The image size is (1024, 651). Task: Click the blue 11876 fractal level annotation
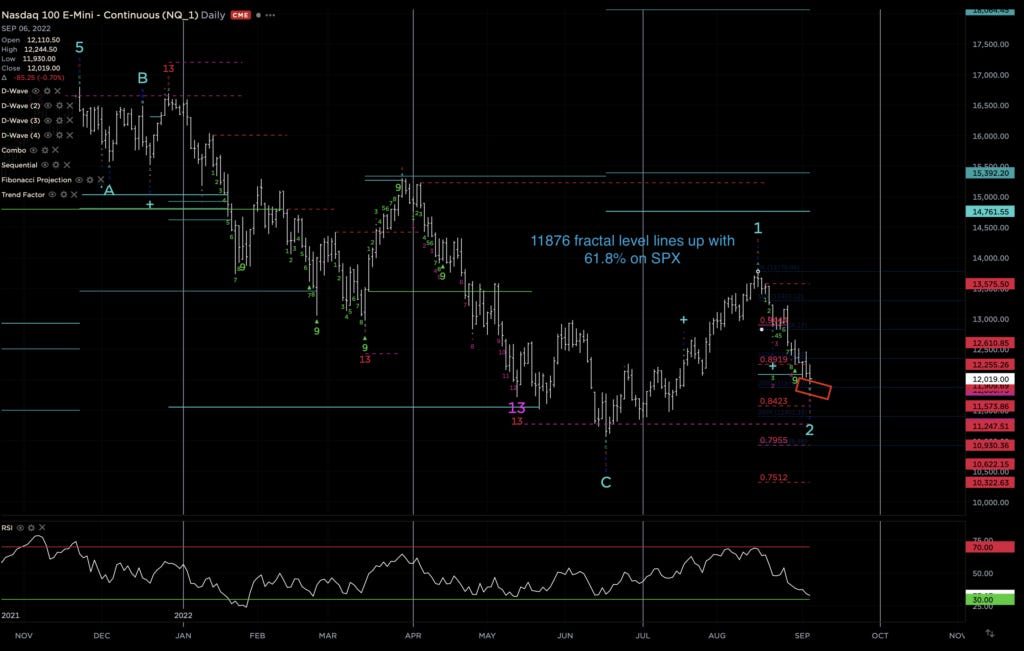tap(632, 249)
